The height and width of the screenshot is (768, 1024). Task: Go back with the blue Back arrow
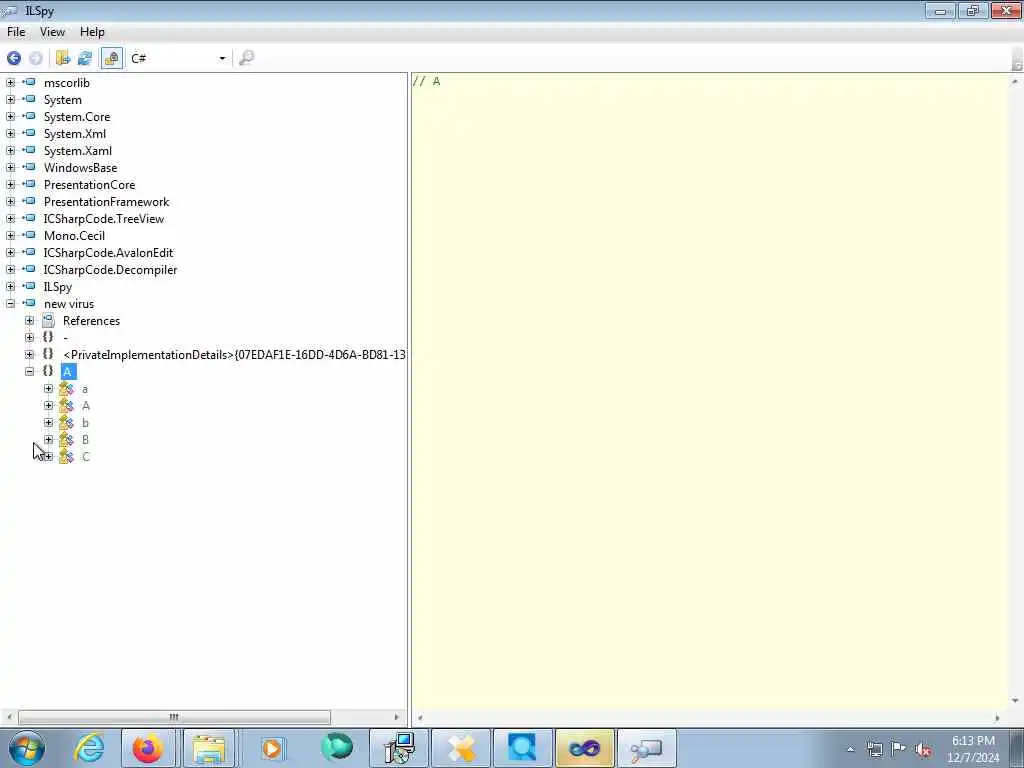[x=14, y=58]
